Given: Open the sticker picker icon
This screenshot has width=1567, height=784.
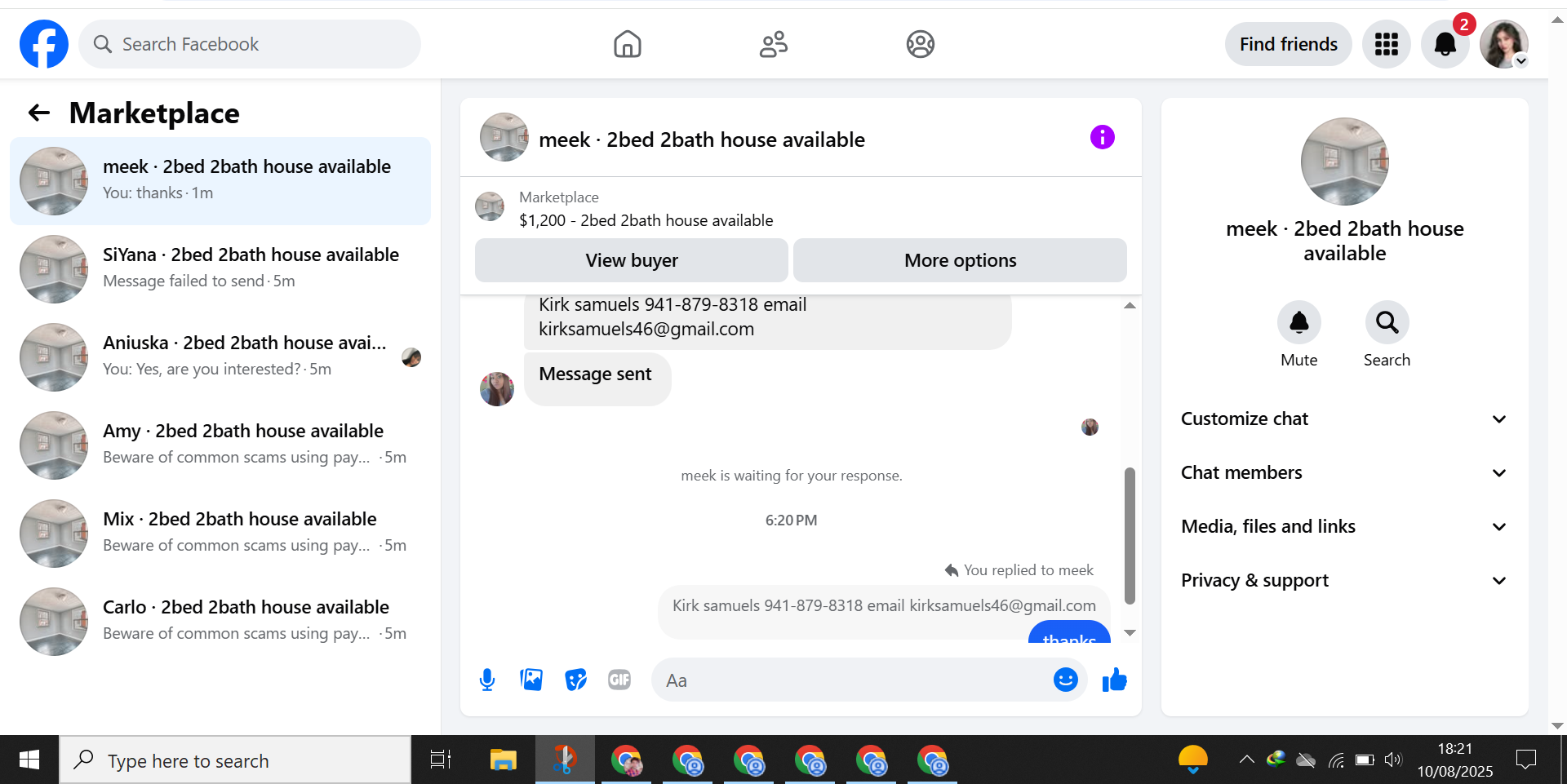Looking at the screenshot, I should [x=575, y=680].
